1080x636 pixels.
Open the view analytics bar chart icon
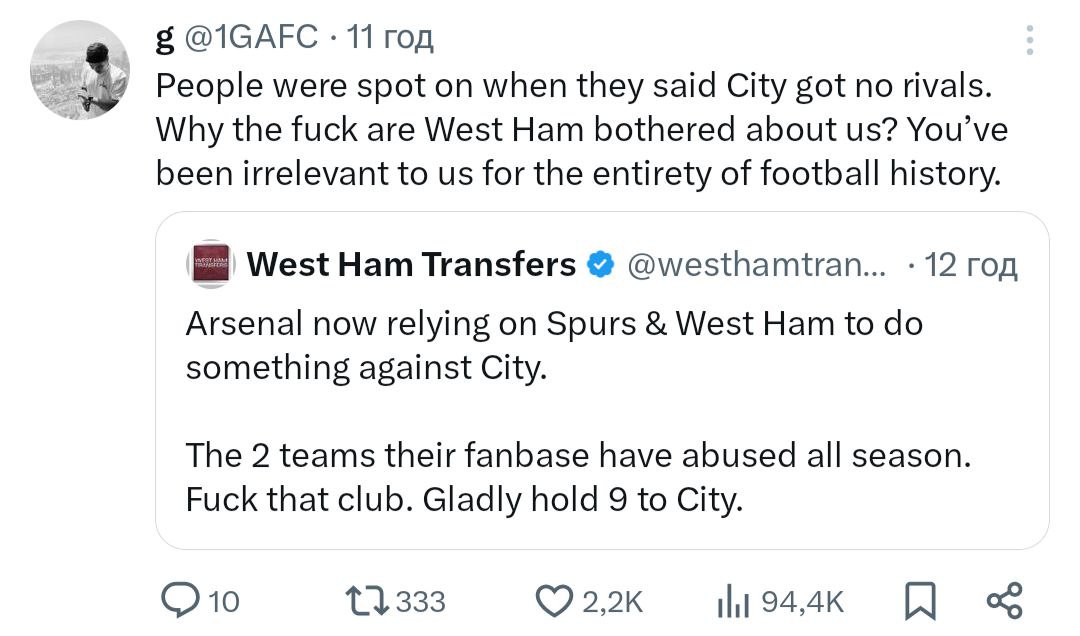pos(735,600)
